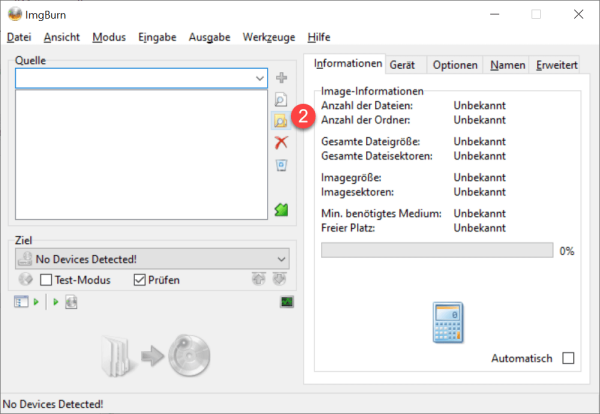Enable the Test-Modus checkbox

point(46,280)
